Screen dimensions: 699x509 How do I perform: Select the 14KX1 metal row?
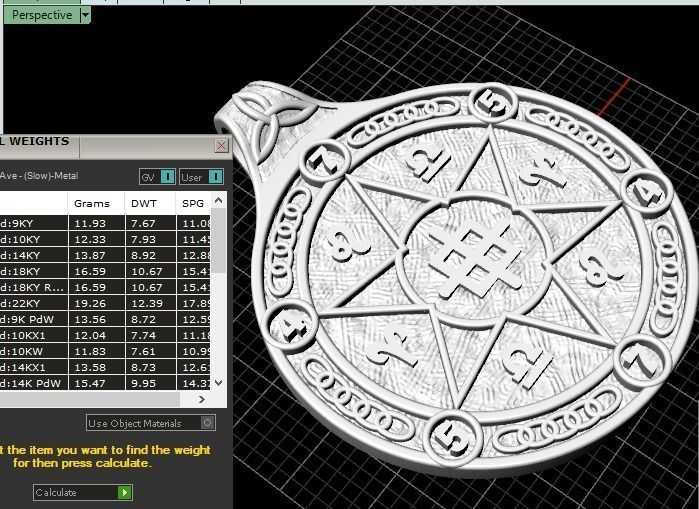click(105, 367)
